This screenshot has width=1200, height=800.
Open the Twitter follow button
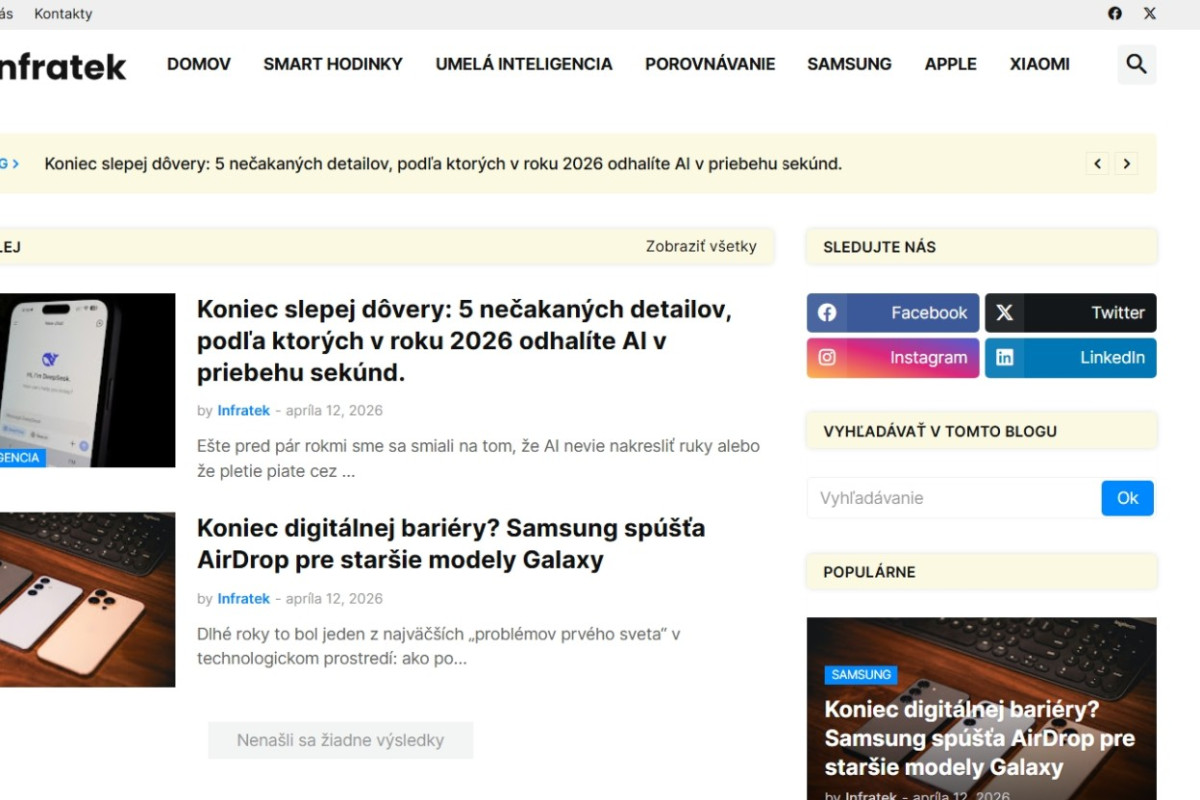[x=1070, y=313]
